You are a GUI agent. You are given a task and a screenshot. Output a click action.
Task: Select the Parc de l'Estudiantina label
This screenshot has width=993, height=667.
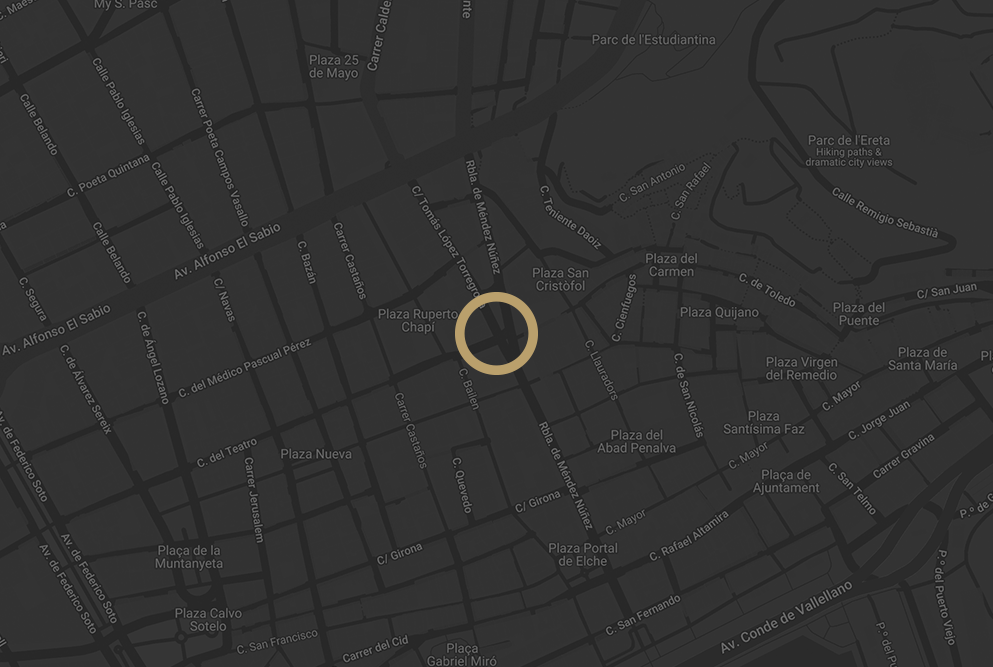(654, 40)
